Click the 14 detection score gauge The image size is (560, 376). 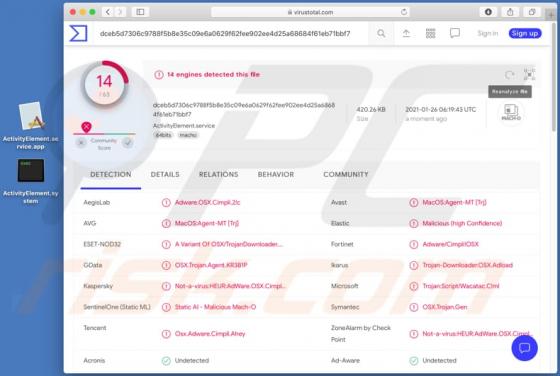(x=104, y=85)
